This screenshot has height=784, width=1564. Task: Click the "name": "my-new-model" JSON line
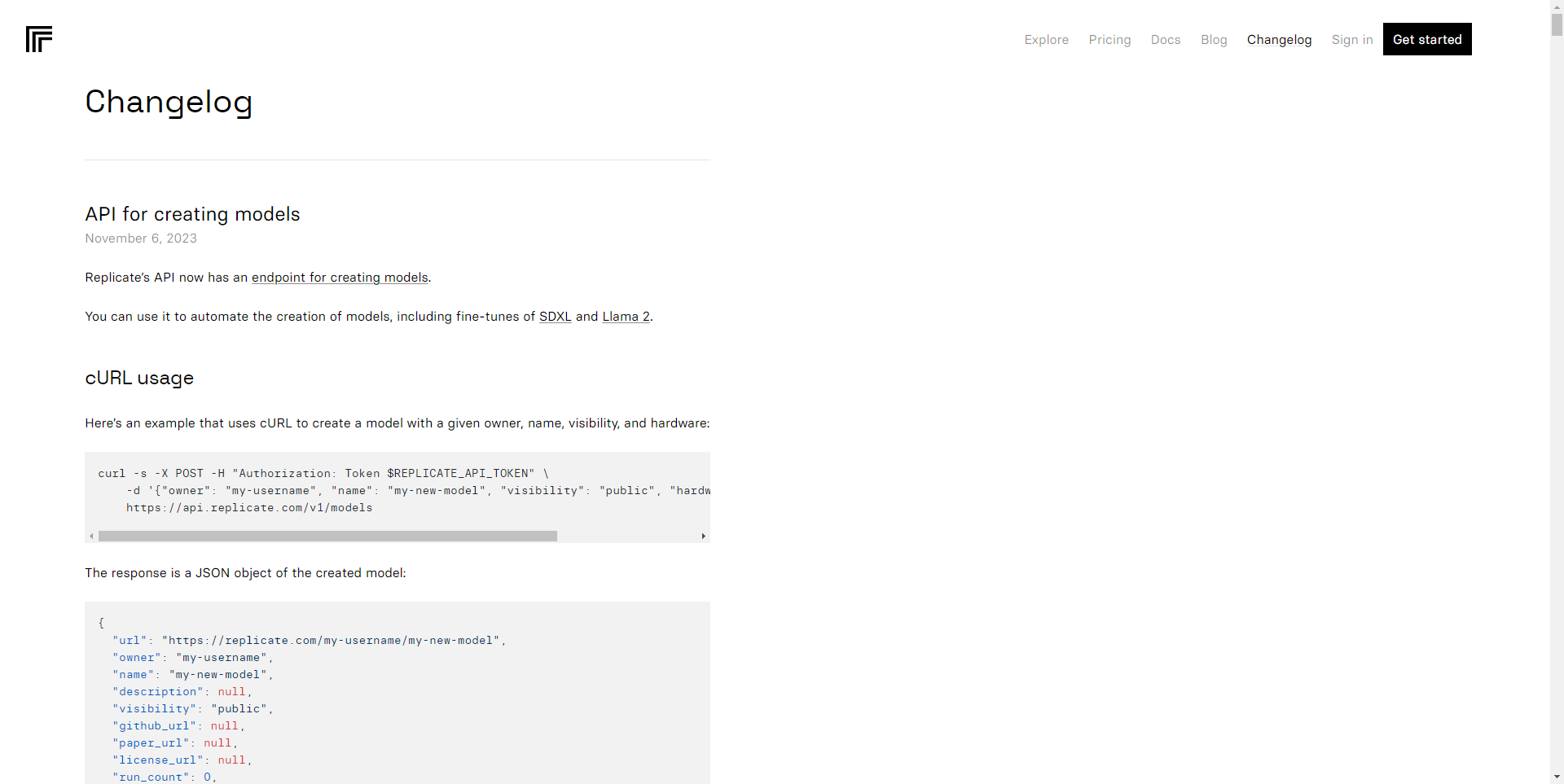192,675
